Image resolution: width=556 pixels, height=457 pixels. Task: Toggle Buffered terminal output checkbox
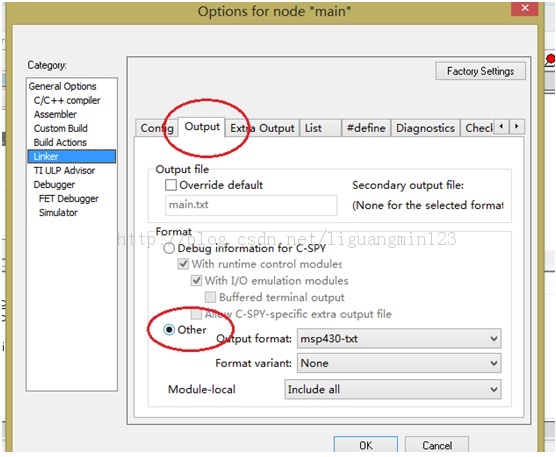pos(210,297)
